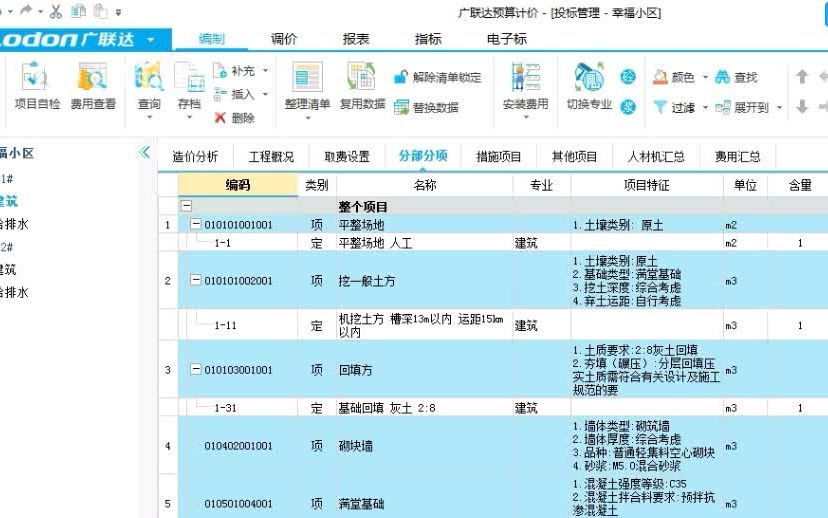828x518 pixels.
Task: Open the 整理清单 organize list icon
Action: [x=307, y=77]
